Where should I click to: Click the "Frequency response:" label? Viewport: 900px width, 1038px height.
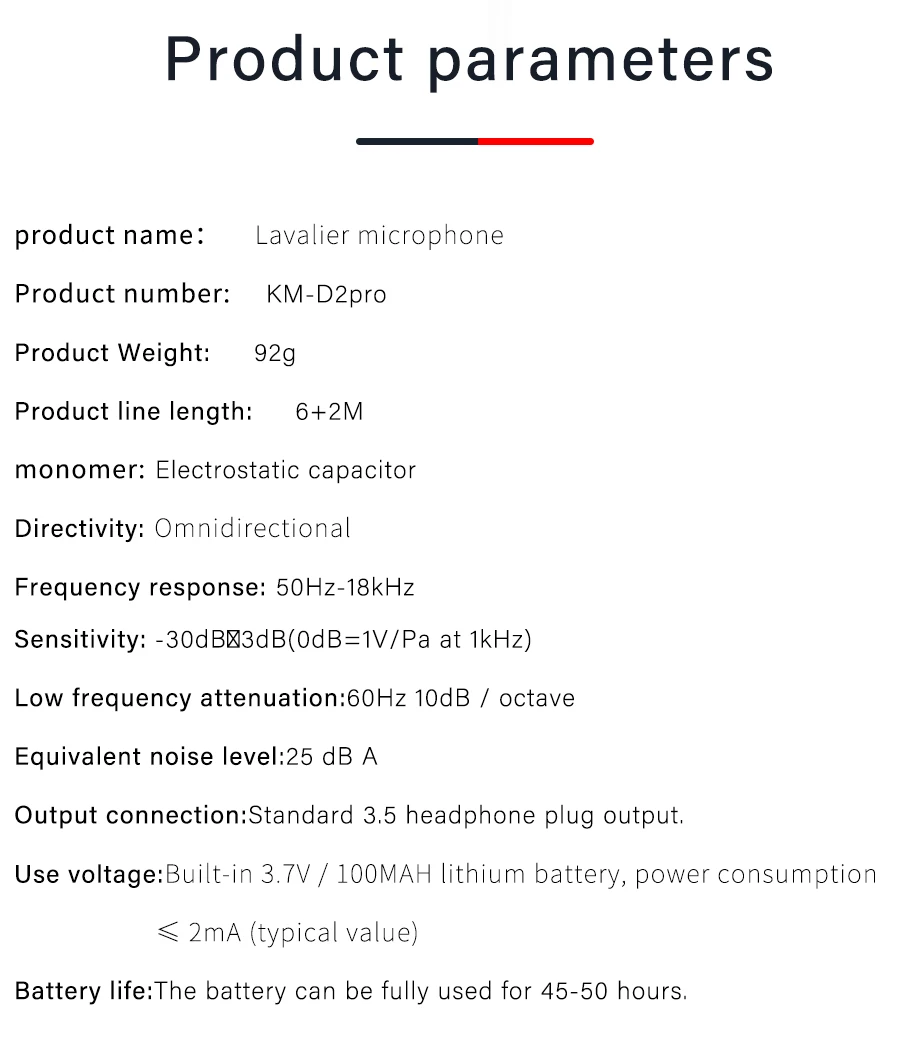click(x=140, y=588)
